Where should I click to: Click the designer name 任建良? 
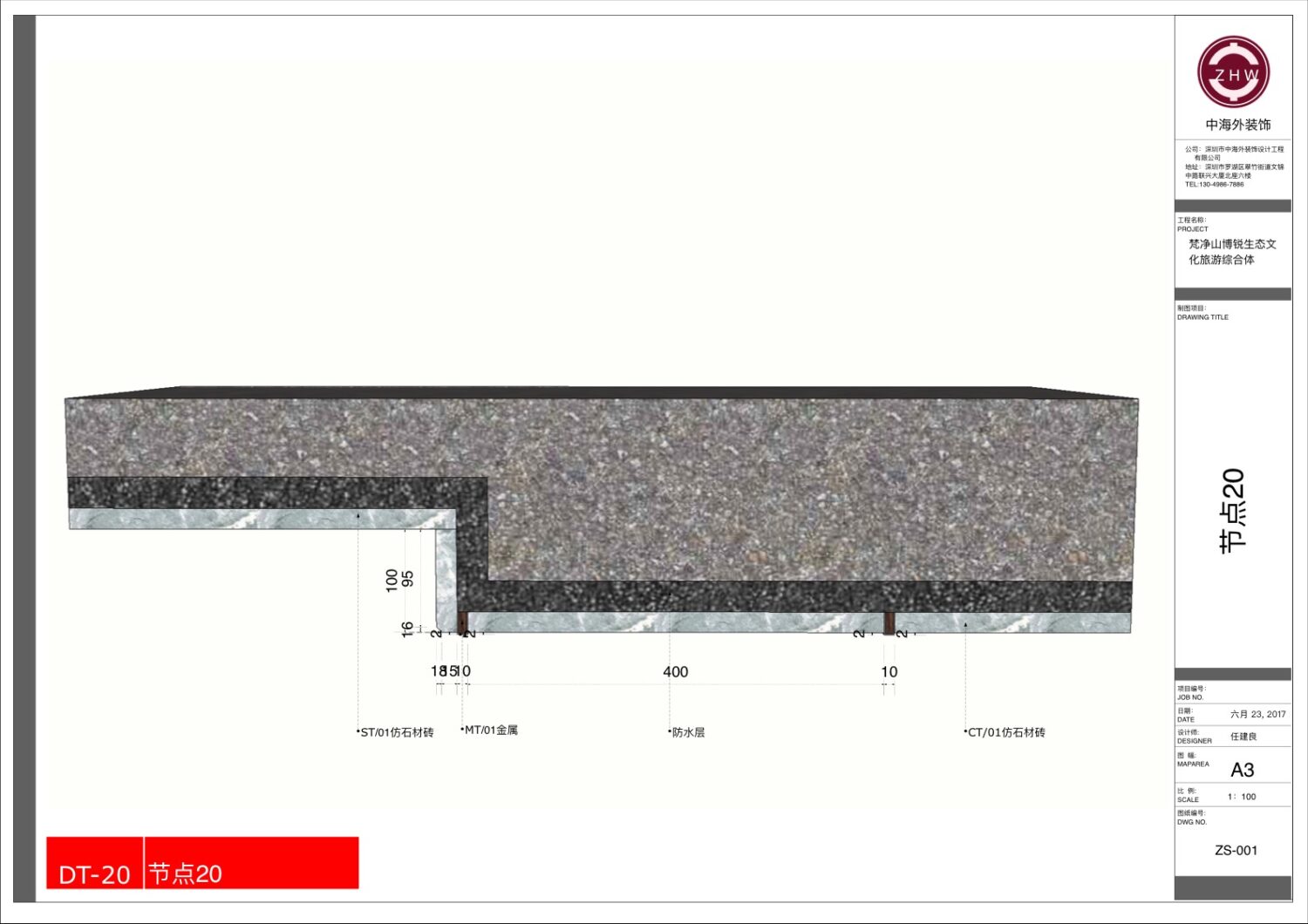click(1243, 737)
